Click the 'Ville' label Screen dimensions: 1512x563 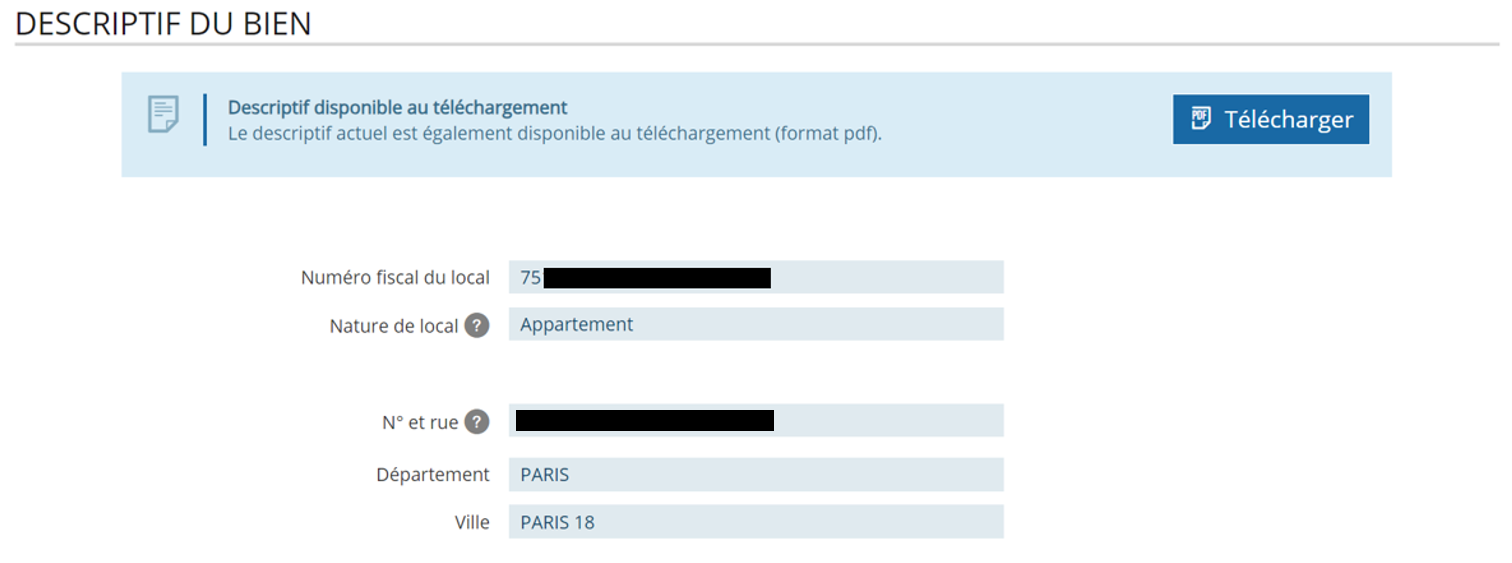point(472,522)
